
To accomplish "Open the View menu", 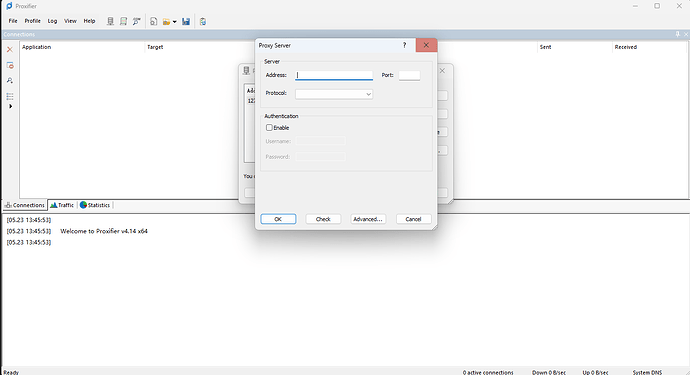I will [70, 21].
